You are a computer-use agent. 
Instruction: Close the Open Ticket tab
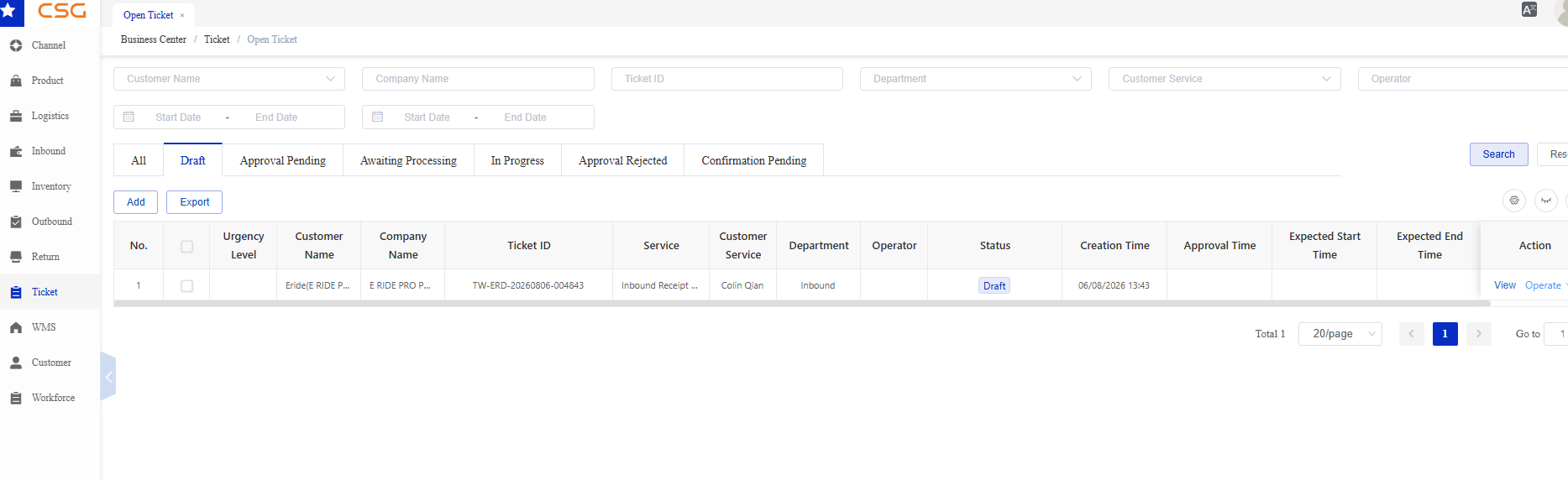pos(182,15)
